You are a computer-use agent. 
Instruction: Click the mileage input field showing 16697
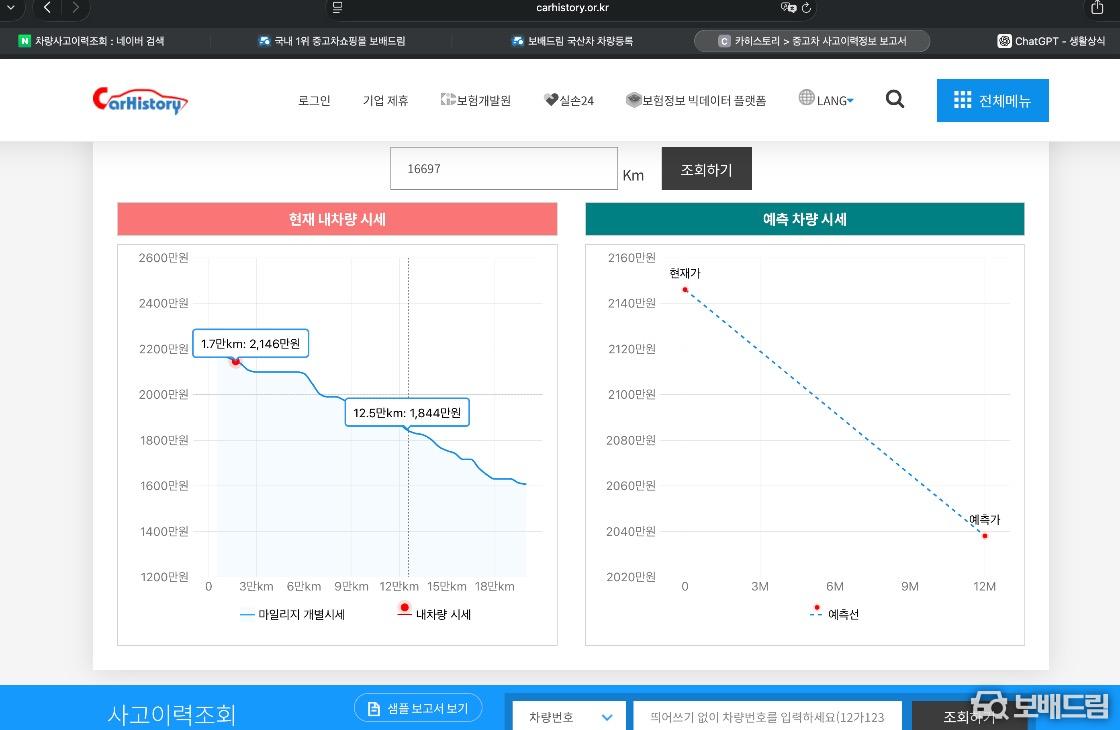pyautogui.click(x=503, y=169)
